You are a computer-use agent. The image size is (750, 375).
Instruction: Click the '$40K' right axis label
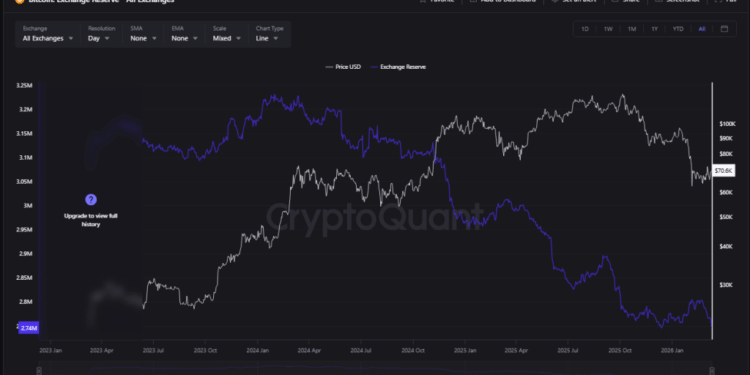pos(725,246)
